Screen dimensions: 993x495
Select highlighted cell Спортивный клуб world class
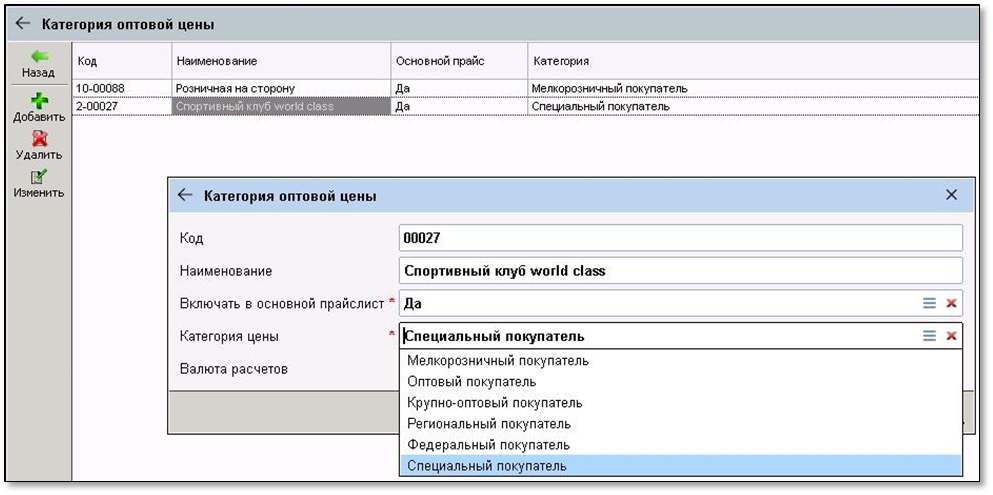pyautogui.click(x=281, y=106)
